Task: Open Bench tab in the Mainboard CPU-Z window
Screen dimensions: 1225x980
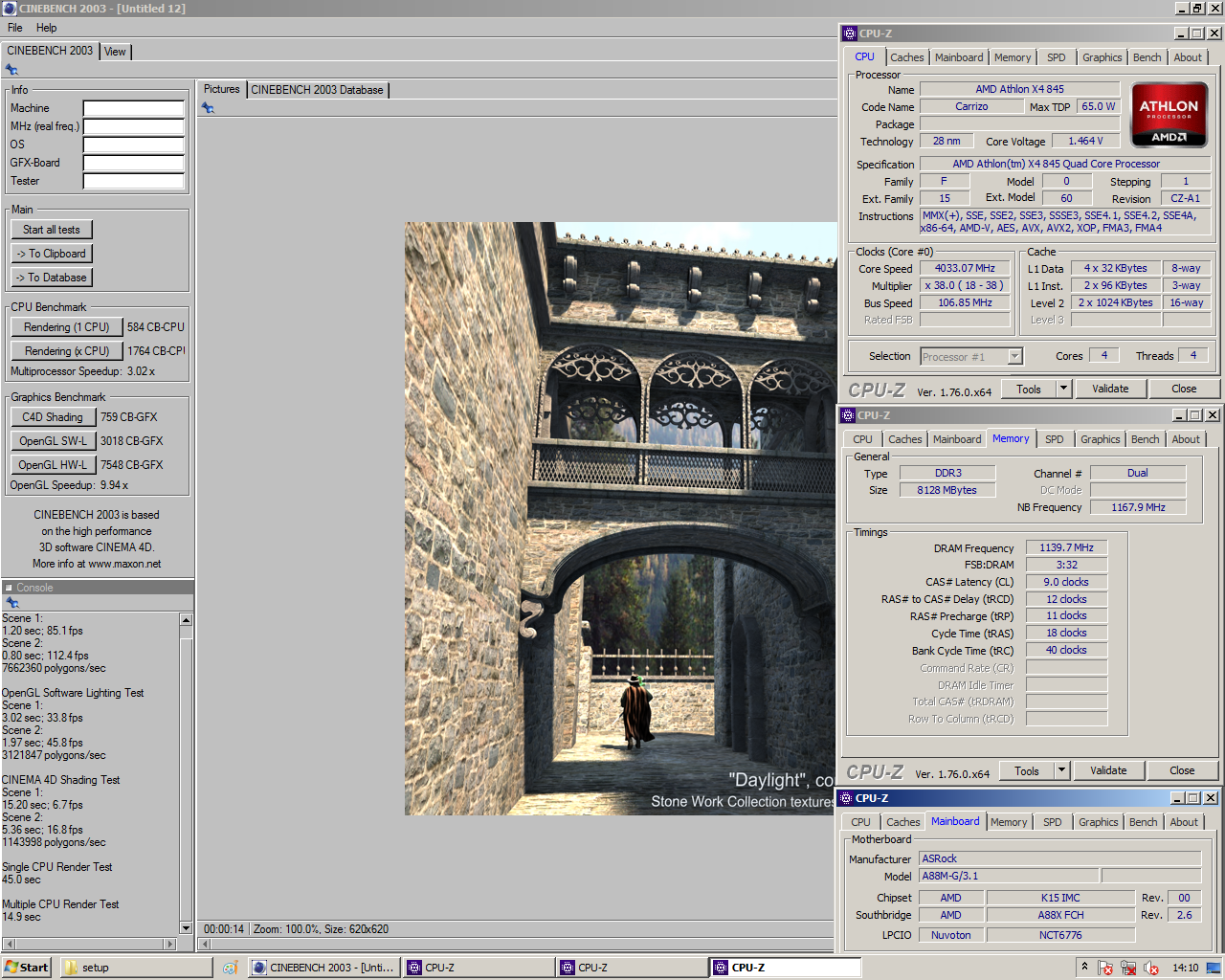Action: [x=1143, y=822]
